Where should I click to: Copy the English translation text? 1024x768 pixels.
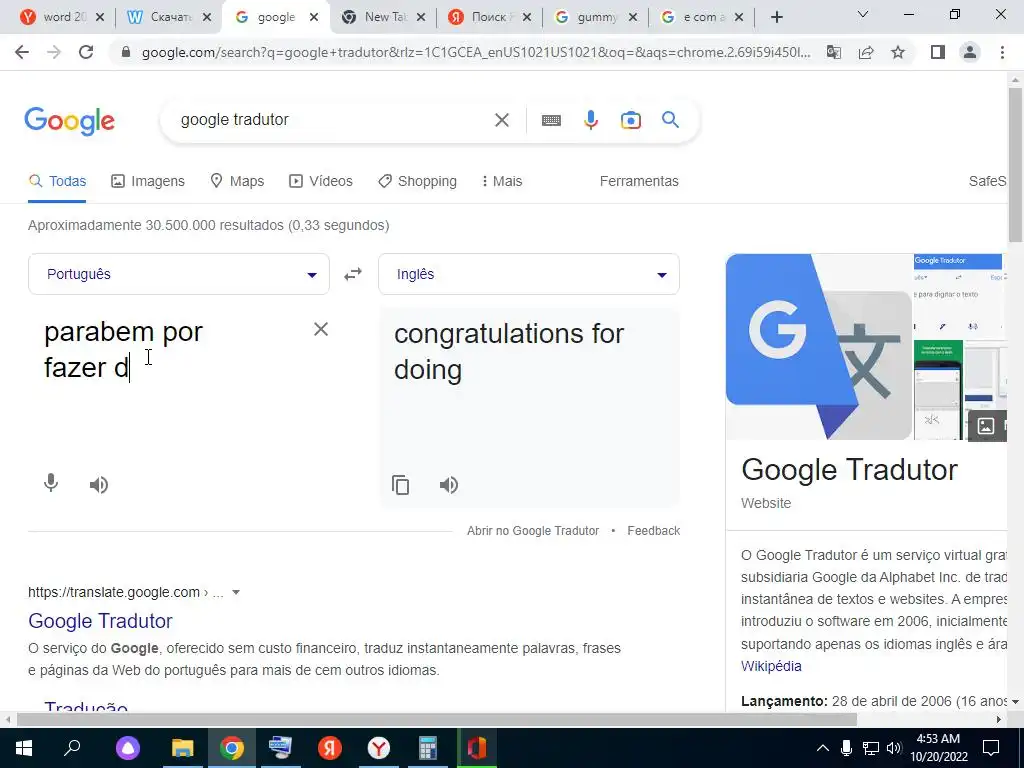400,485
